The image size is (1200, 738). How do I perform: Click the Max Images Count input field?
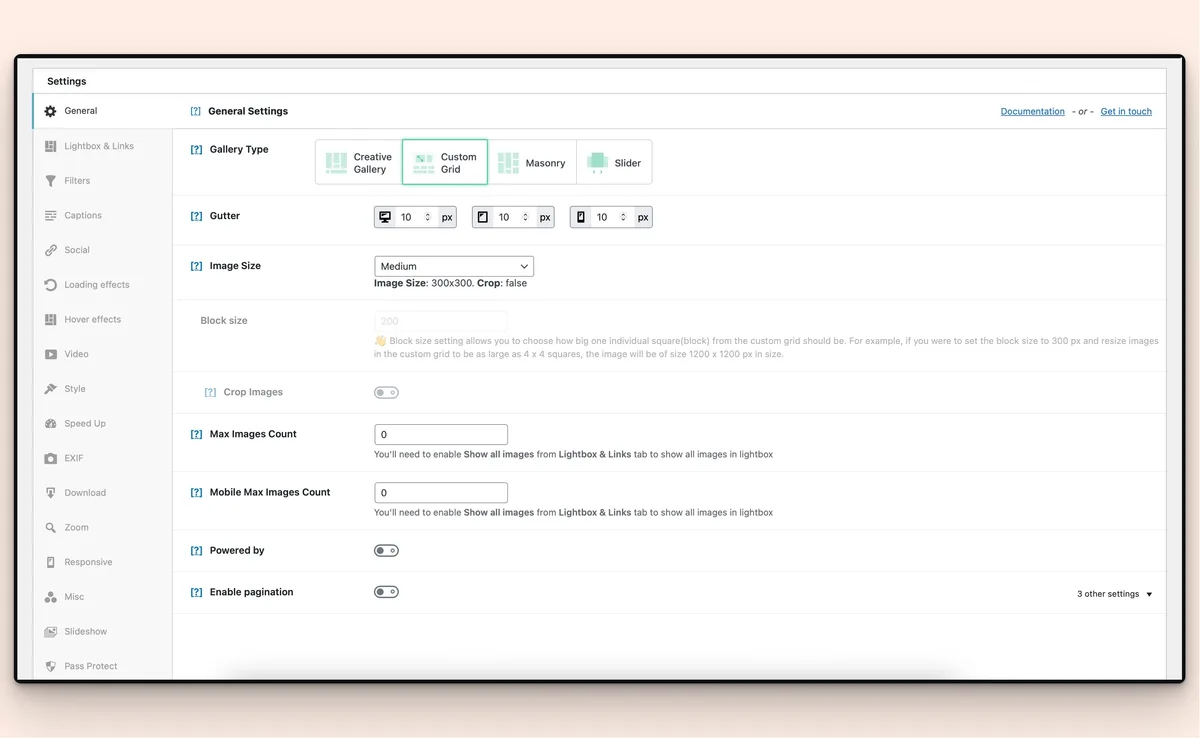coord(441,435)
